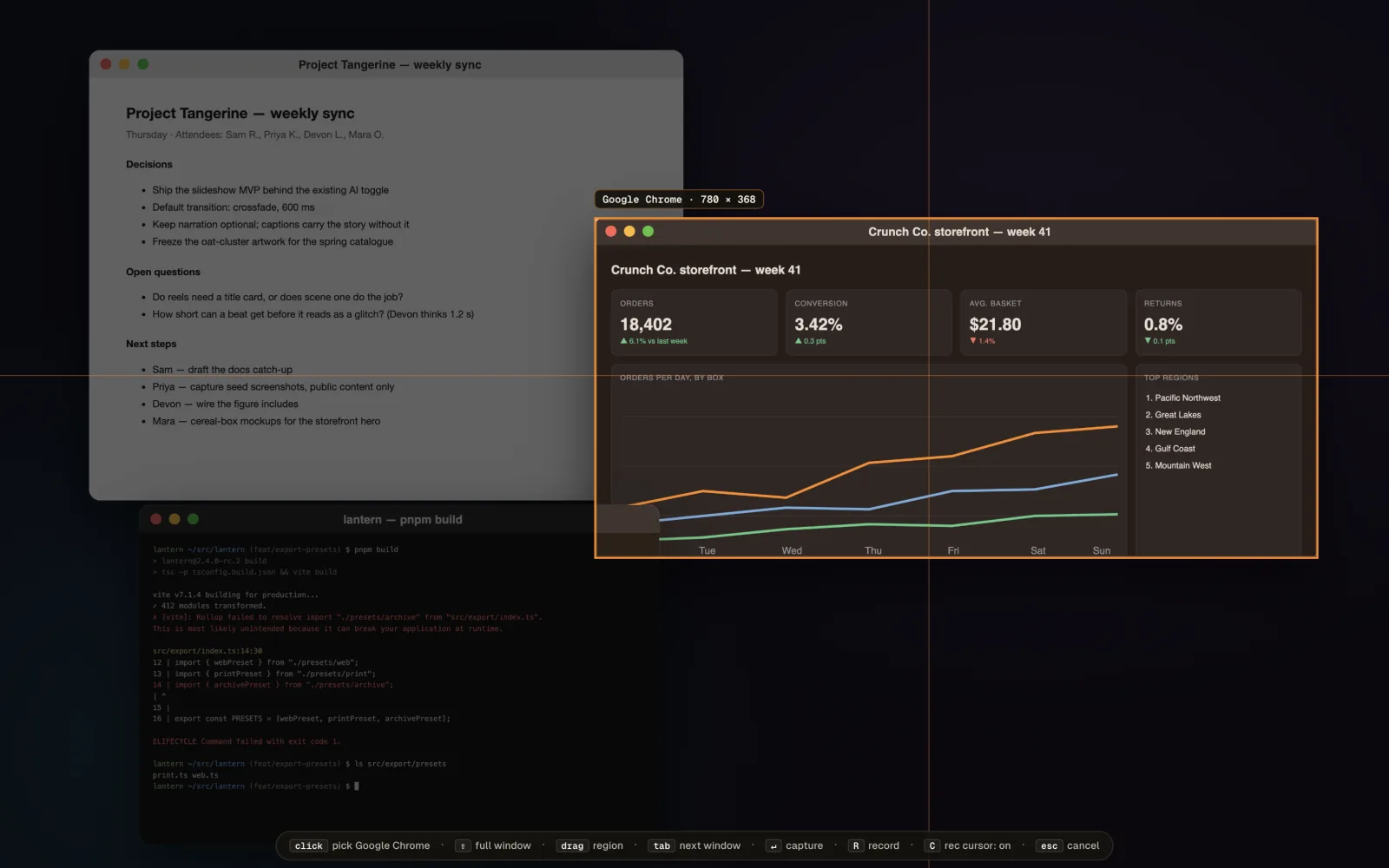The width and height of the screenshot is (1389, 868).
Task: Click the 'Wed' label on the chart axis
Action: tap(792, 550)
